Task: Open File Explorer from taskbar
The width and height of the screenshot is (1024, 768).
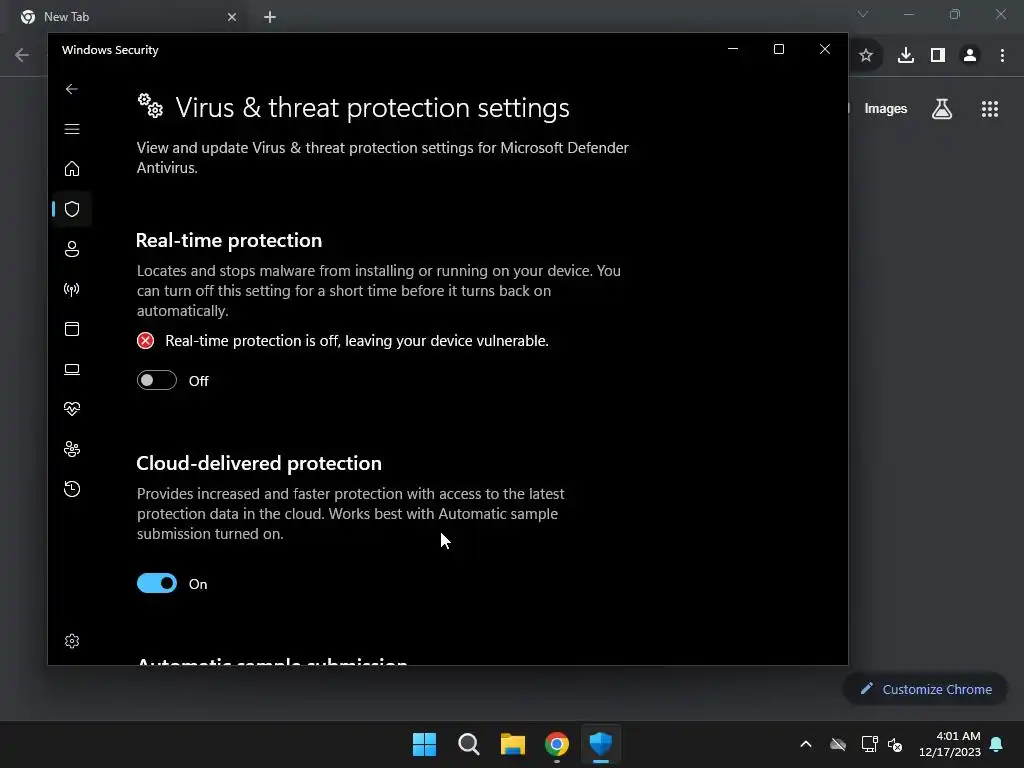Action: pyautogui.click(x=513, y=744)
